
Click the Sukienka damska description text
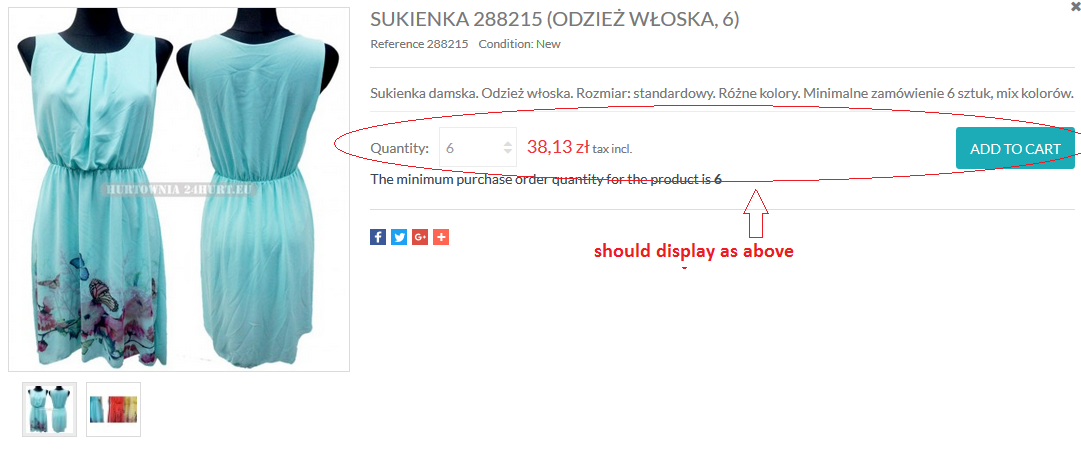coord(722,93)
